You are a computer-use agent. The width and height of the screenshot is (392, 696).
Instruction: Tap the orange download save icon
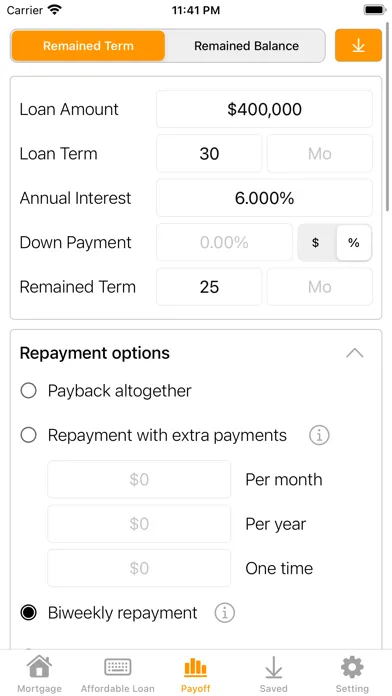coord(358,45)
